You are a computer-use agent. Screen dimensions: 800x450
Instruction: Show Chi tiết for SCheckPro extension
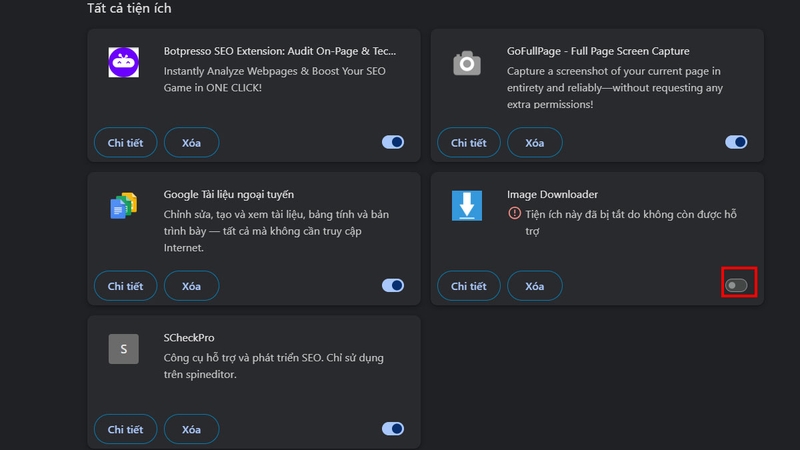coord(126,430)
